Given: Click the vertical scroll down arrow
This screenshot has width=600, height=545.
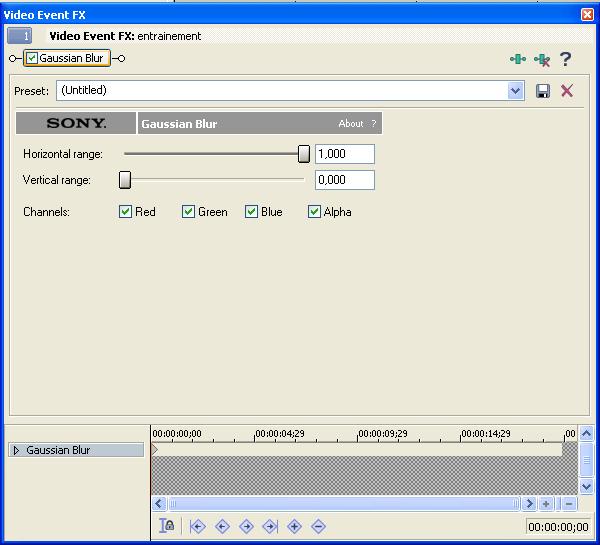Looking at the screenshot, I should [587, 486].
